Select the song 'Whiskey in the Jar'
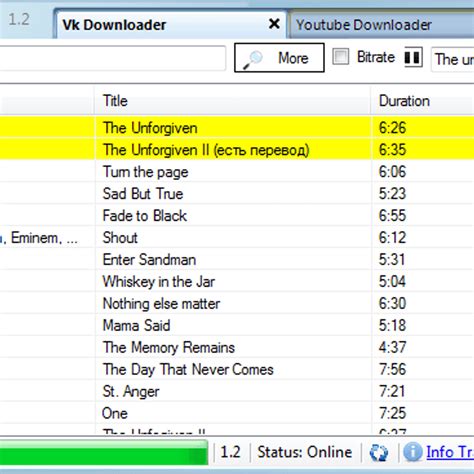 237,282
